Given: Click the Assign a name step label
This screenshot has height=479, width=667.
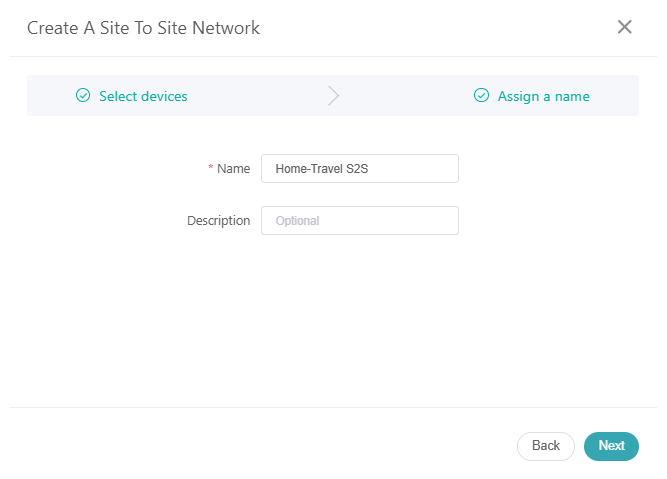Looking at the screenshot, I should click(x=544, y=97).
